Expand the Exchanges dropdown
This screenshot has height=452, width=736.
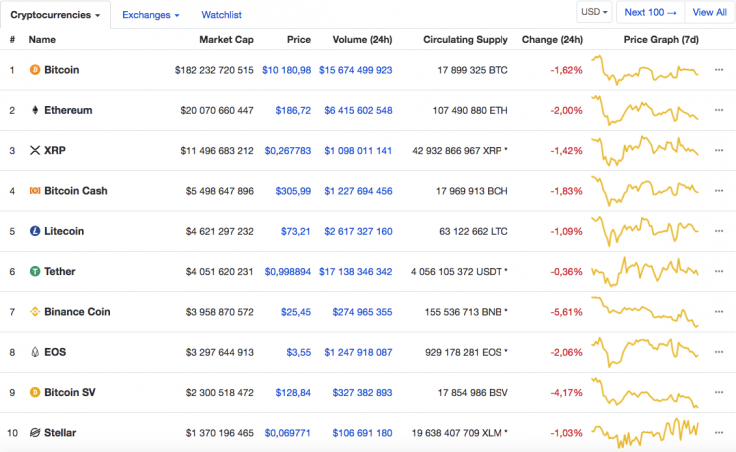(x=150, y=15)
